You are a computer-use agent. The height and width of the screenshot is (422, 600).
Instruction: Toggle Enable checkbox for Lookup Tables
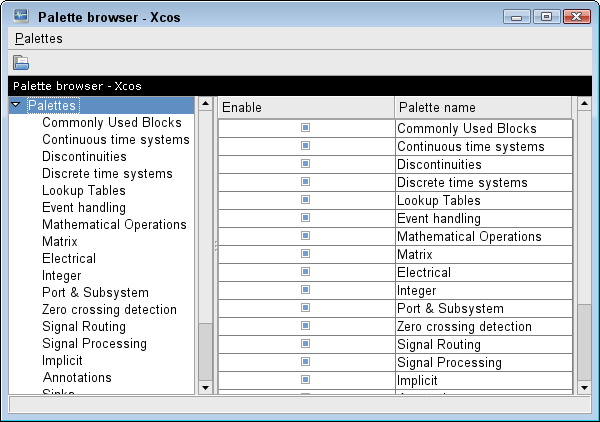(x=306, y=200)
